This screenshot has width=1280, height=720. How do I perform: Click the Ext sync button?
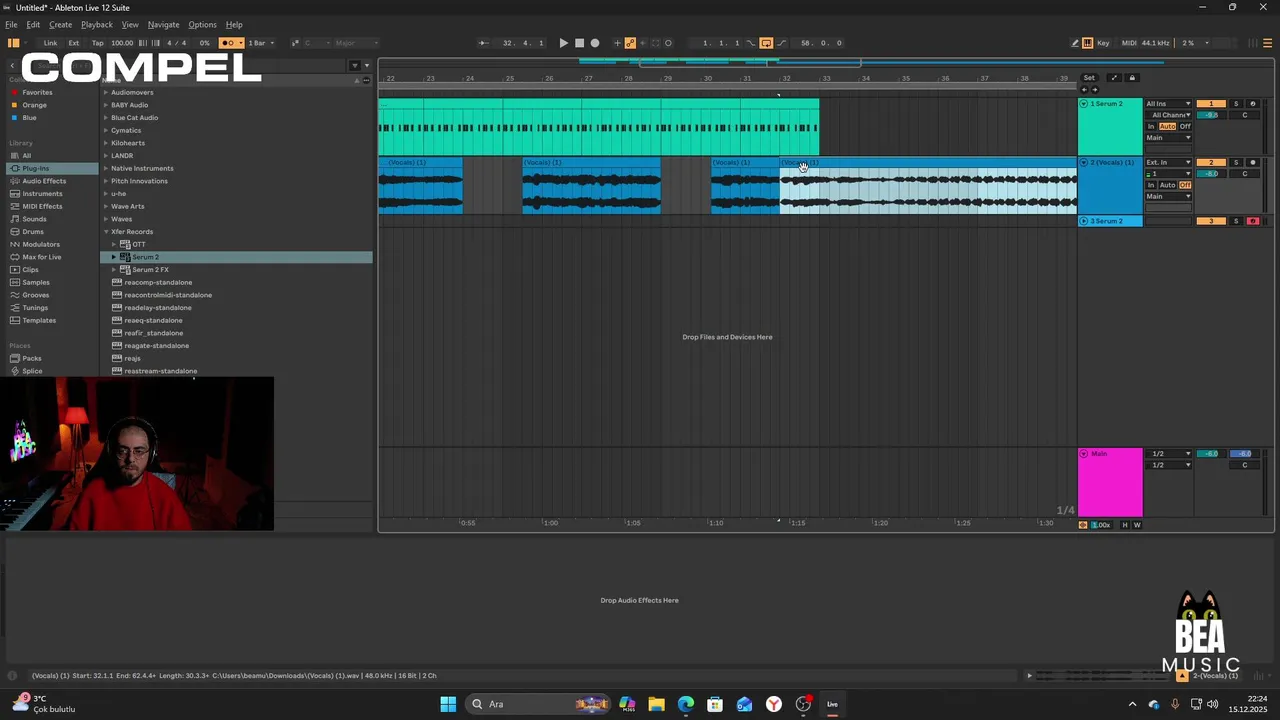point(74,43)
